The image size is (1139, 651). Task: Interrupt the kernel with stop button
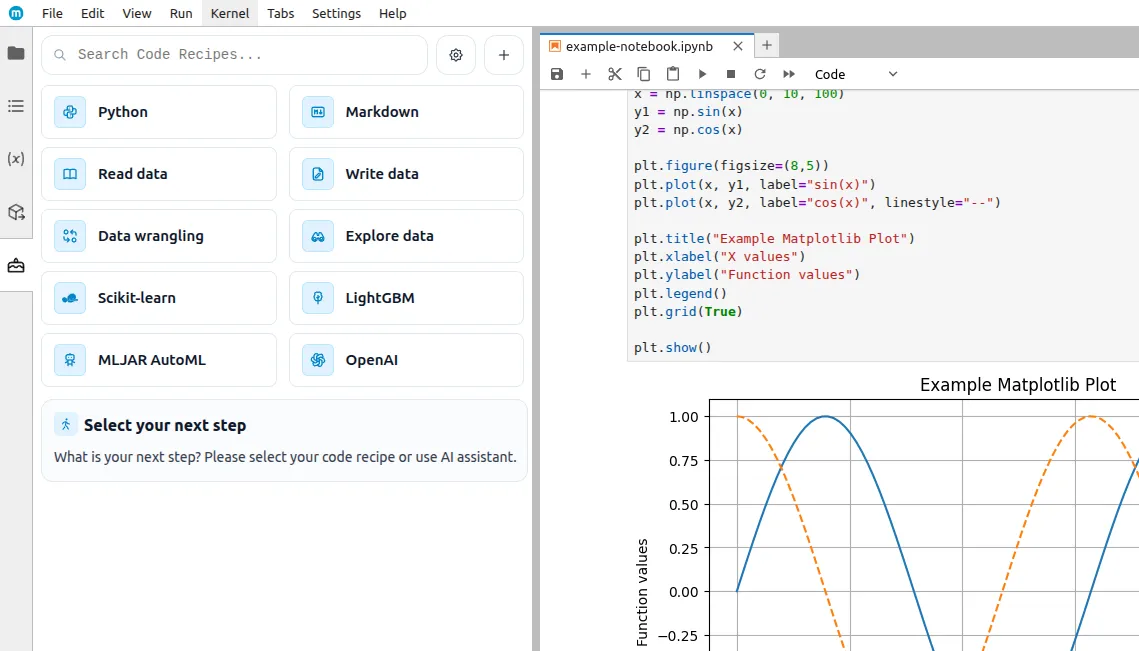(x=731, y=74)
